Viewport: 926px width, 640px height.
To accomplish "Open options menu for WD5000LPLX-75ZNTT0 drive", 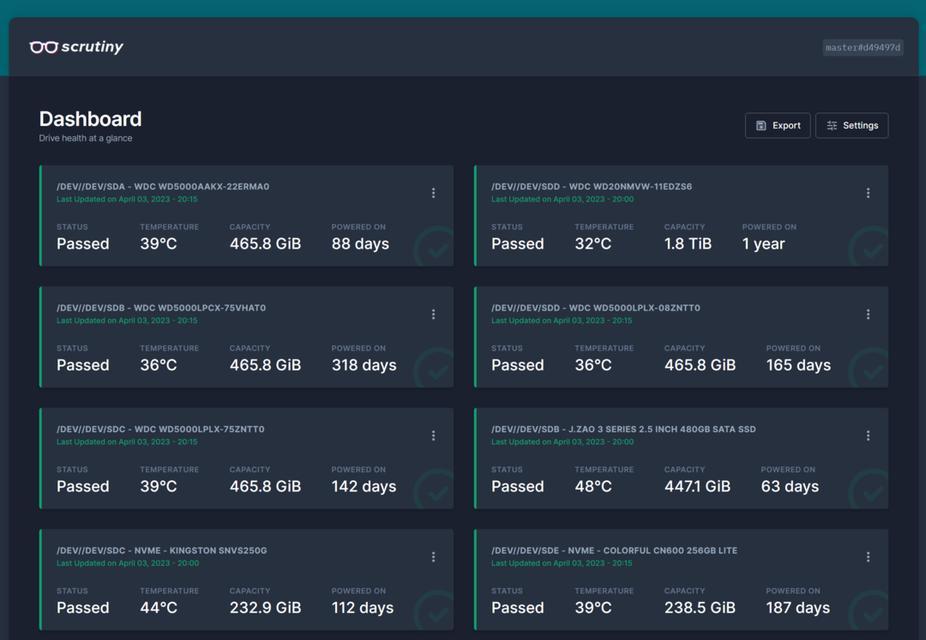I will click(x=433, y=436).
